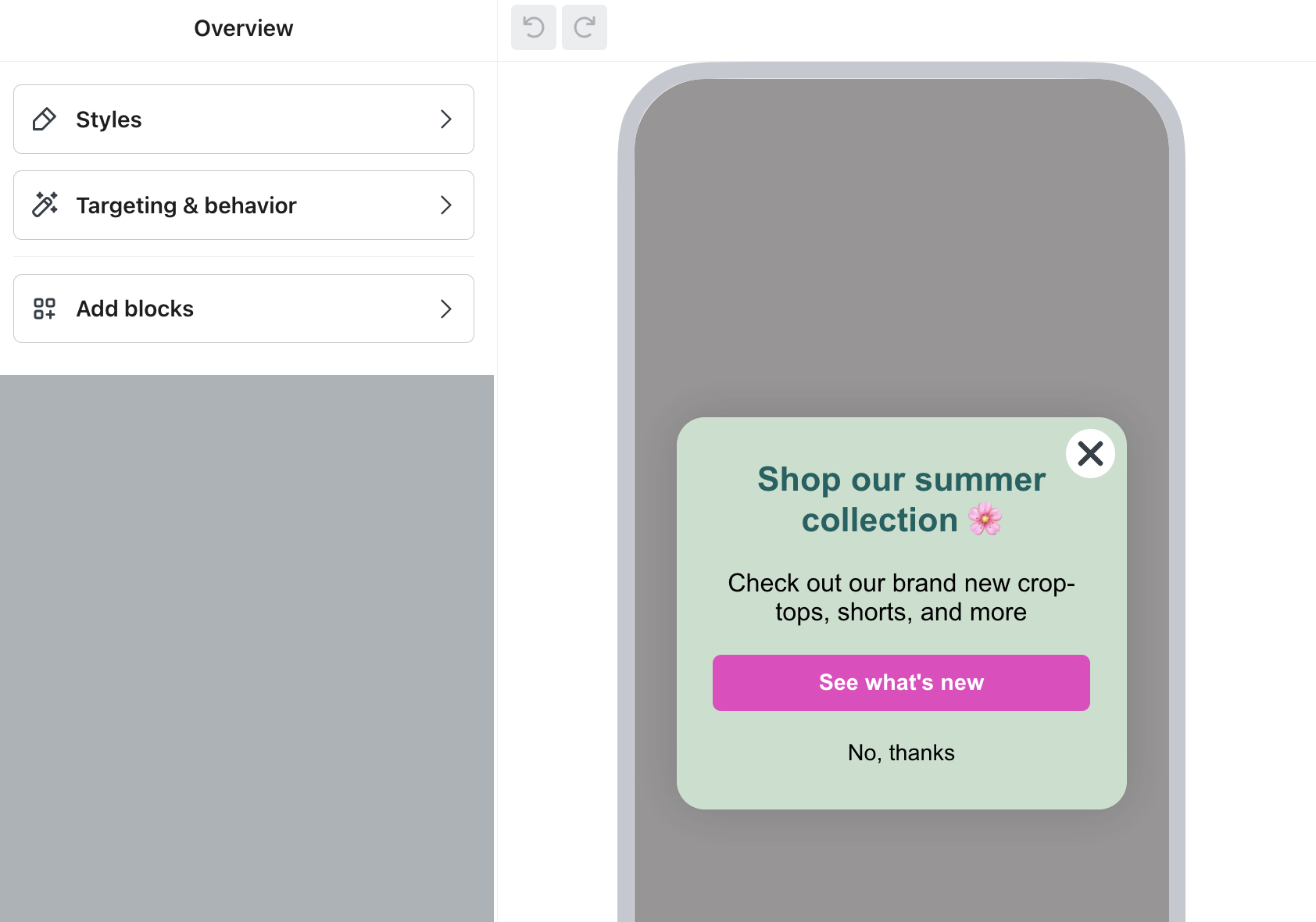Image resolution: width=1316 pixels, height=922 pixels.
Task: Click the pink CTA button in the preview
Action: point(900,682)
